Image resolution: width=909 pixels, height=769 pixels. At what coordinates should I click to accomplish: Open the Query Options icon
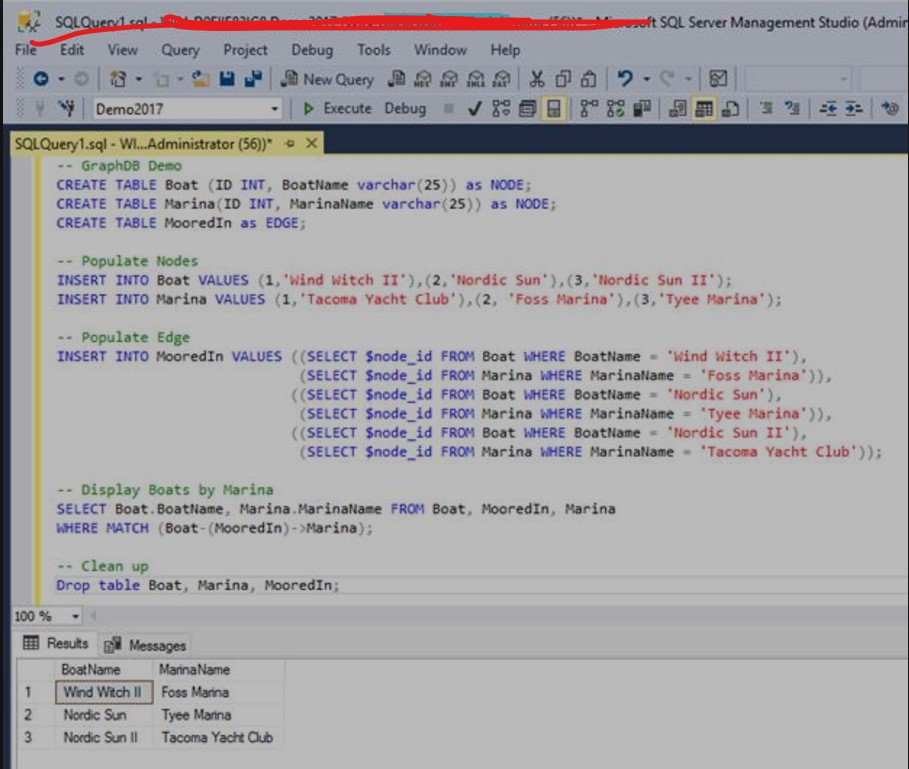click(x=527, y=108)
